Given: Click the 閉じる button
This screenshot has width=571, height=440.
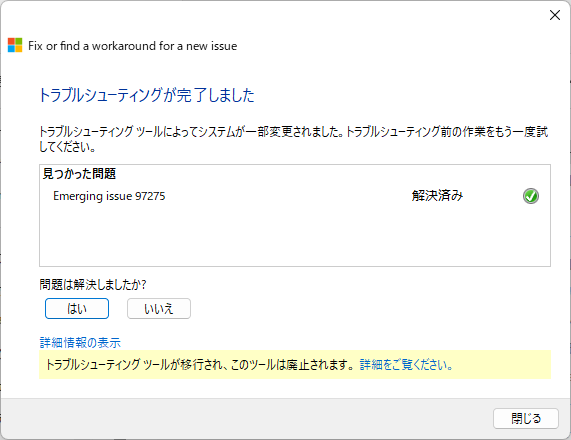Looking at the screenshot, I should tap(526, 419).
